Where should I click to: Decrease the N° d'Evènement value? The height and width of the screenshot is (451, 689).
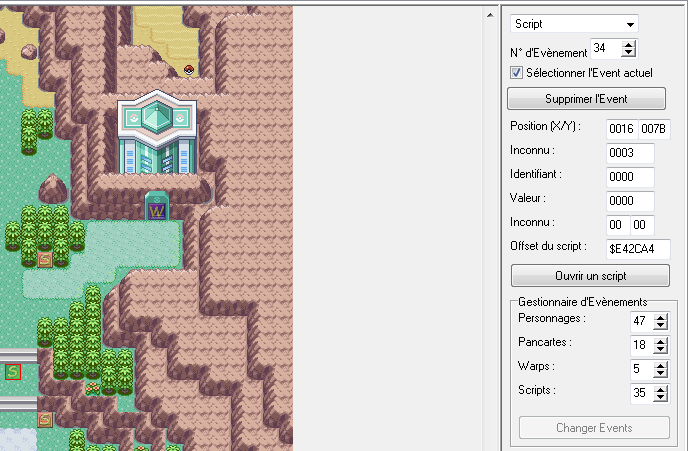point(629,52)
